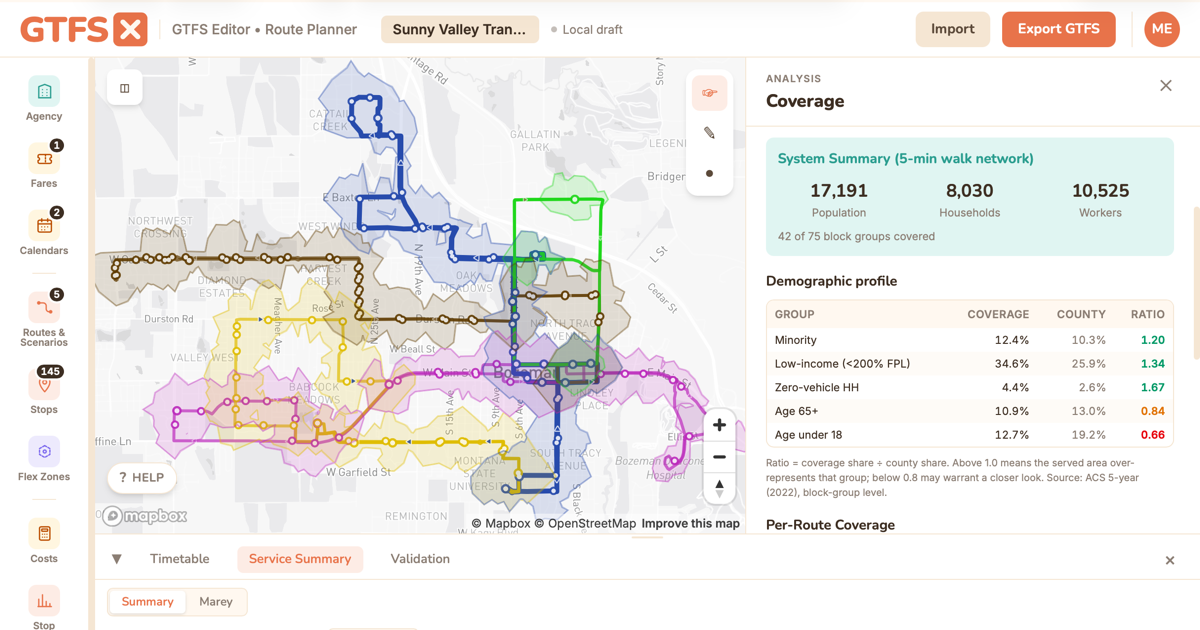
Task: Open the Flex Zones sidebar icon
Action: [44, 452]
